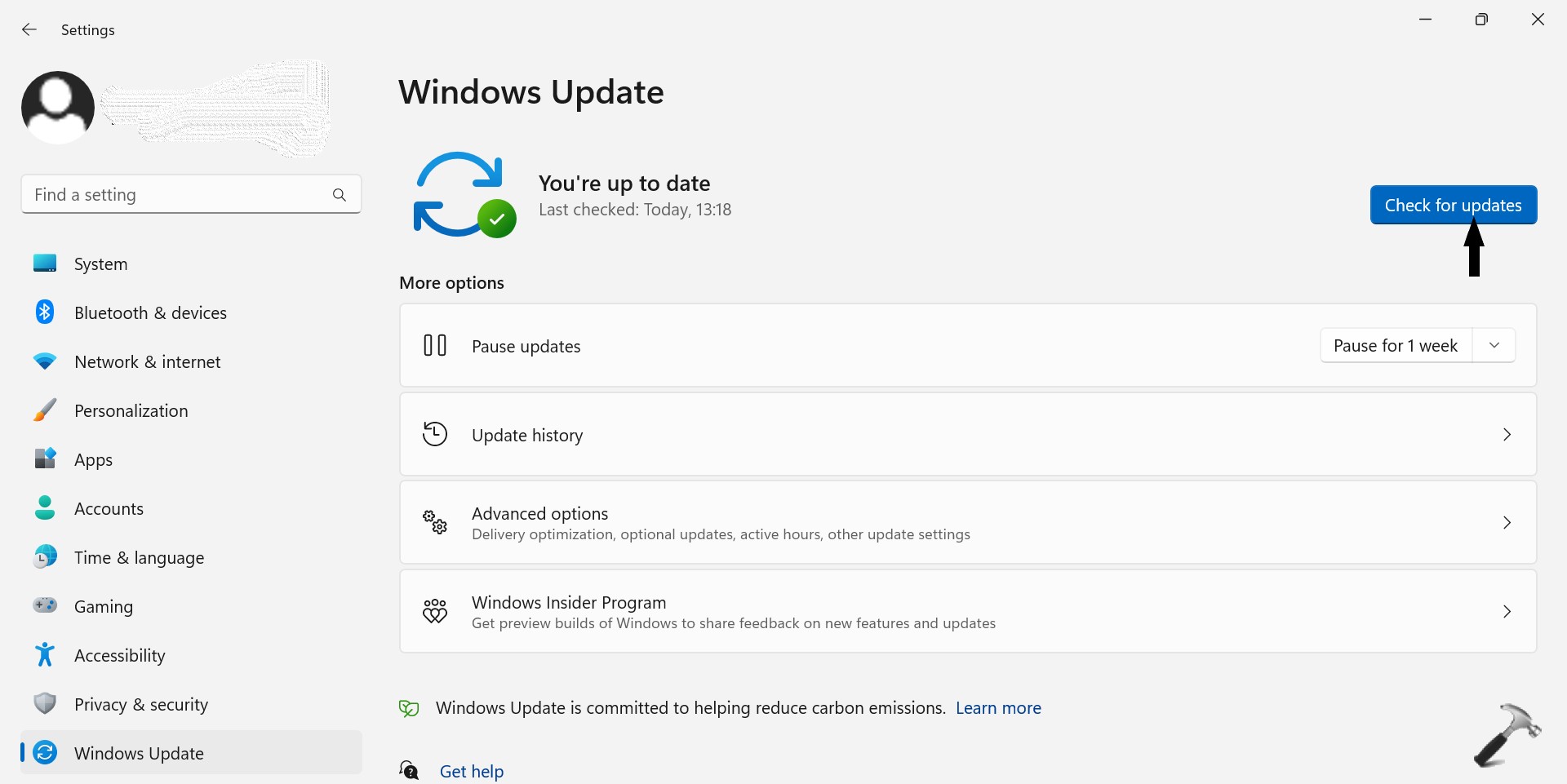Click the back arrow in Settings
This screenshot has width=1567, height=784.
pos(29,30)
